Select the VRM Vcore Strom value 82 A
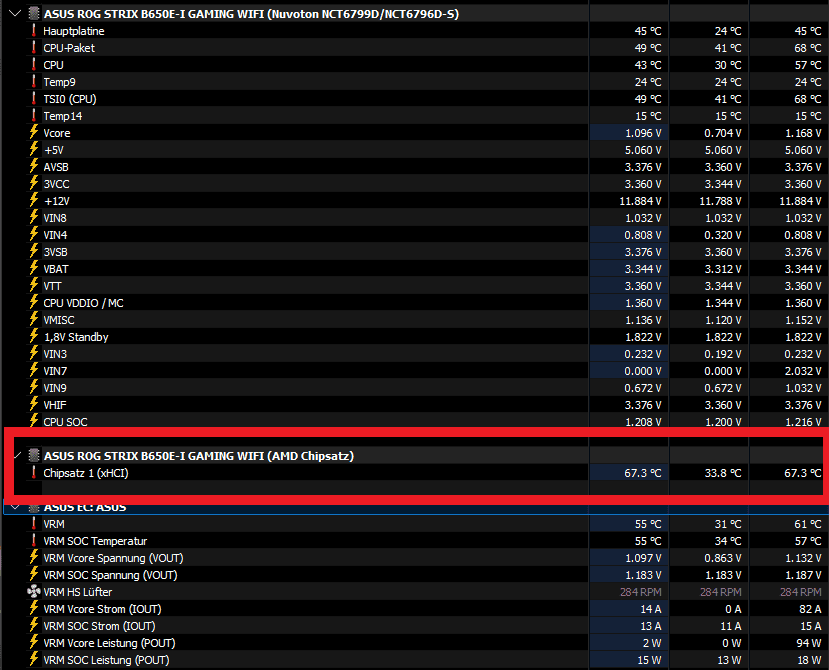829x670 pixels. (810, 609)
